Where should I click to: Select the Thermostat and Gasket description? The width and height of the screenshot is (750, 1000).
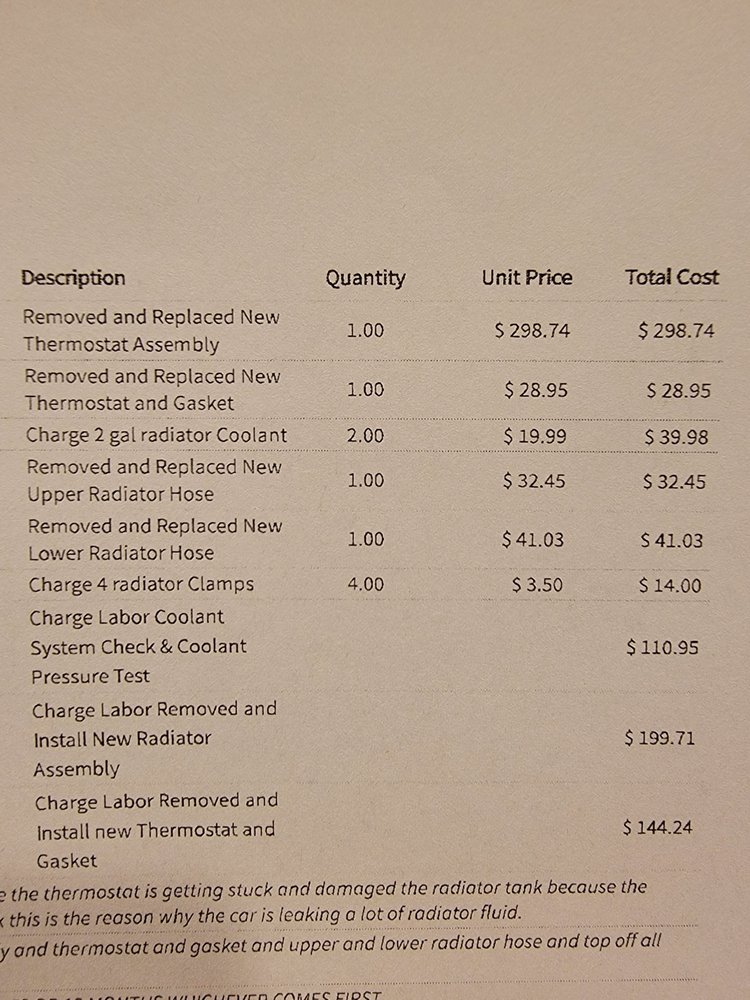pos(152,389)
